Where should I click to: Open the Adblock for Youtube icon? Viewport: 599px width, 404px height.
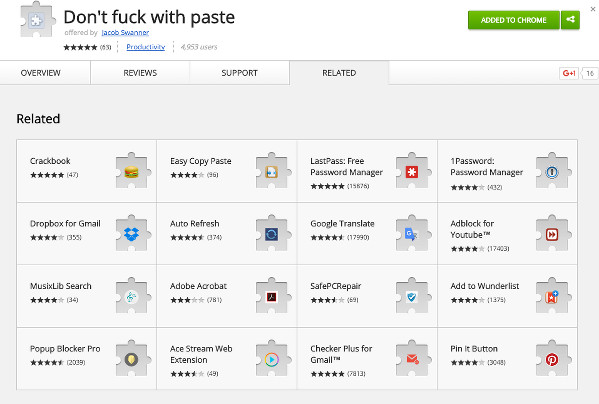[x=552, y=234]
